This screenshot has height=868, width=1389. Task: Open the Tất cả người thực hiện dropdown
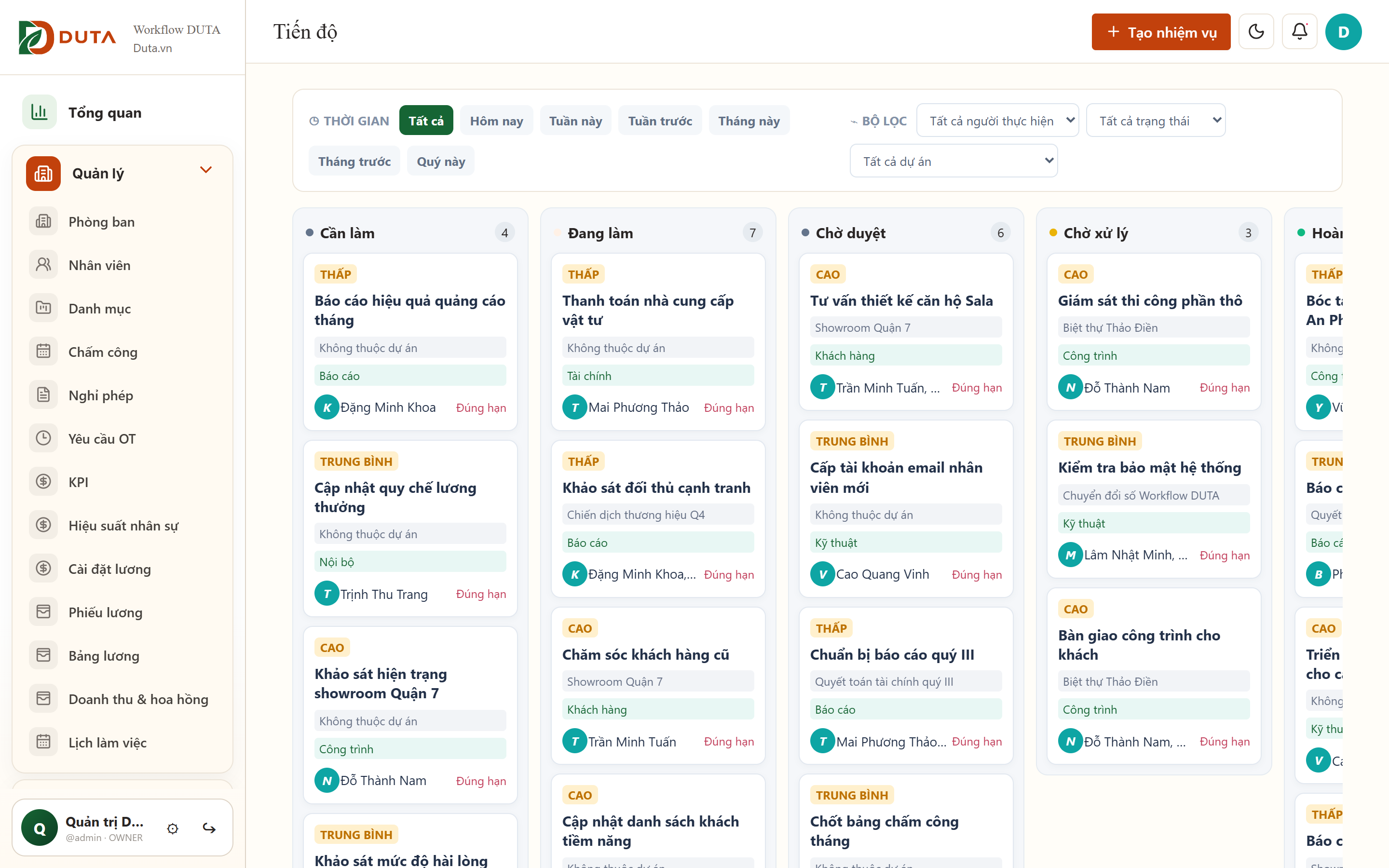click(997, 121)
